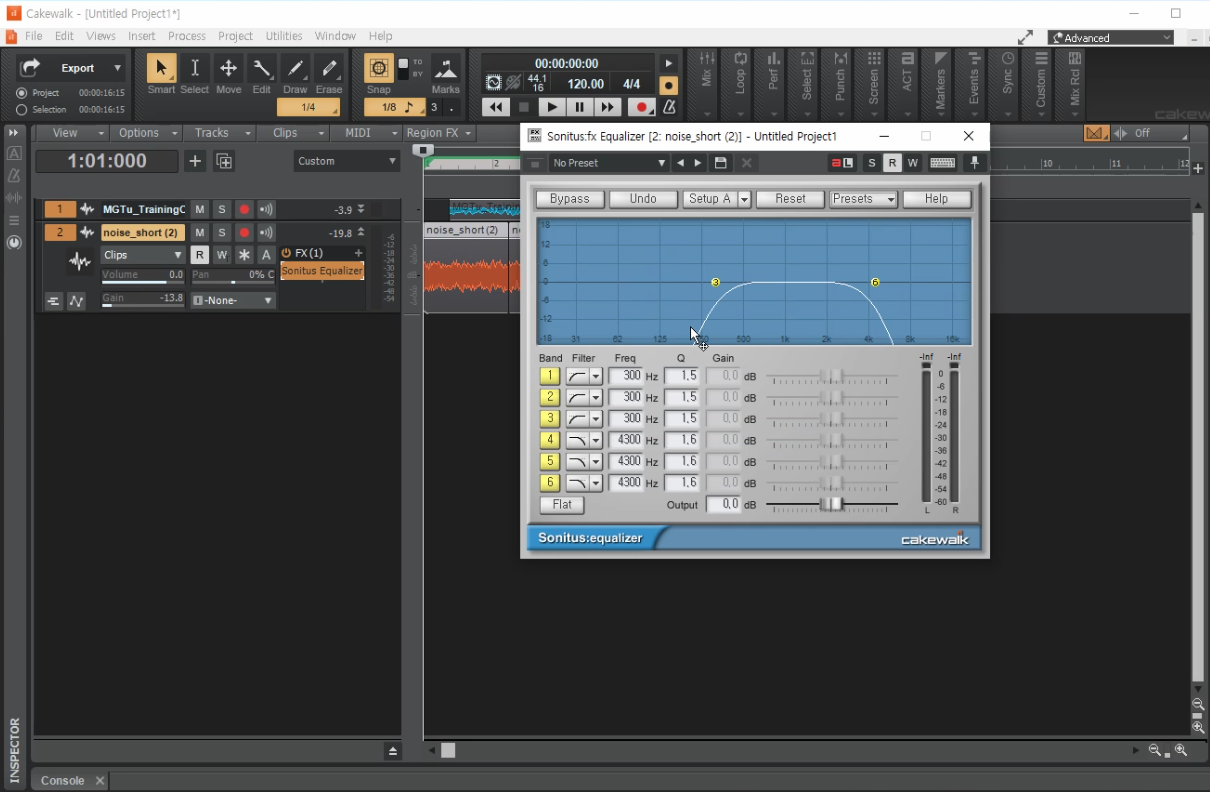
Task: Open the No Preset dropdown
Action: coord(608,163)
